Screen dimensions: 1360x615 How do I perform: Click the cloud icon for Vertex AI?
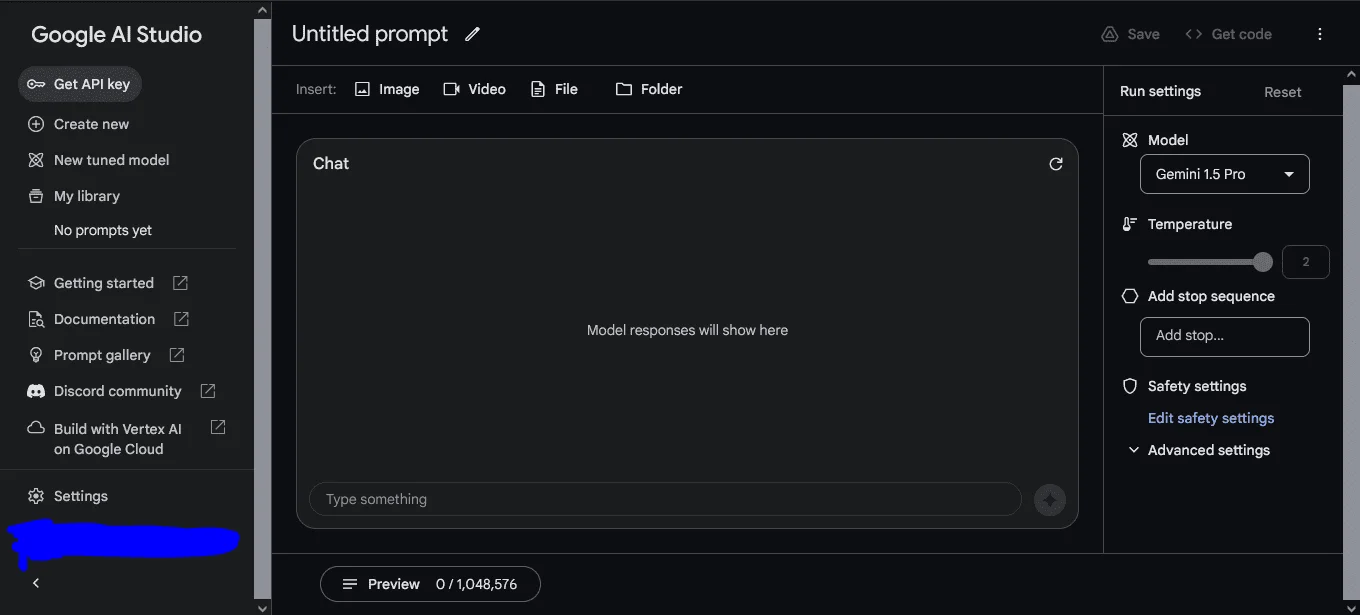pyautogui.click(x=36, y=427)
